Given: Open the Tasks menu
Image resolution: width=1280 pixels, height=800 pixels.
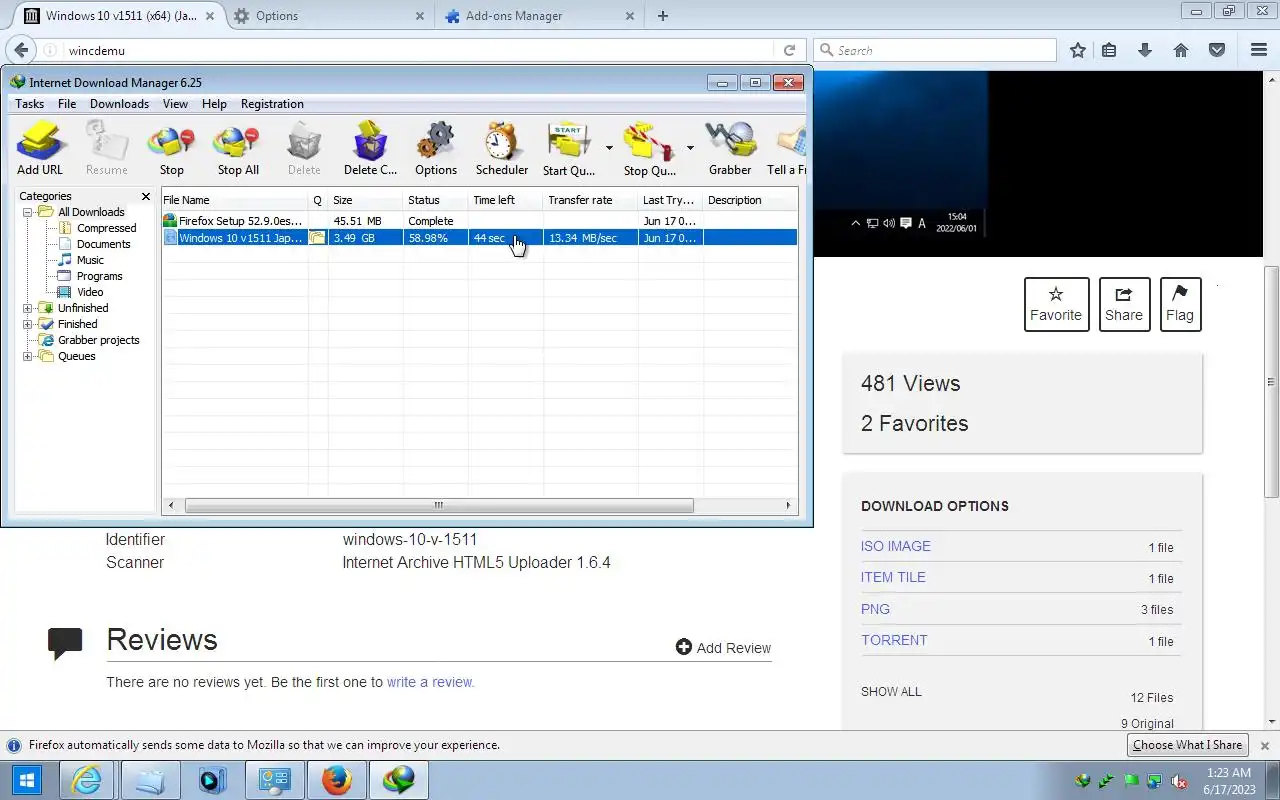Looking at the screenshot, I should (x=29, y=104).
